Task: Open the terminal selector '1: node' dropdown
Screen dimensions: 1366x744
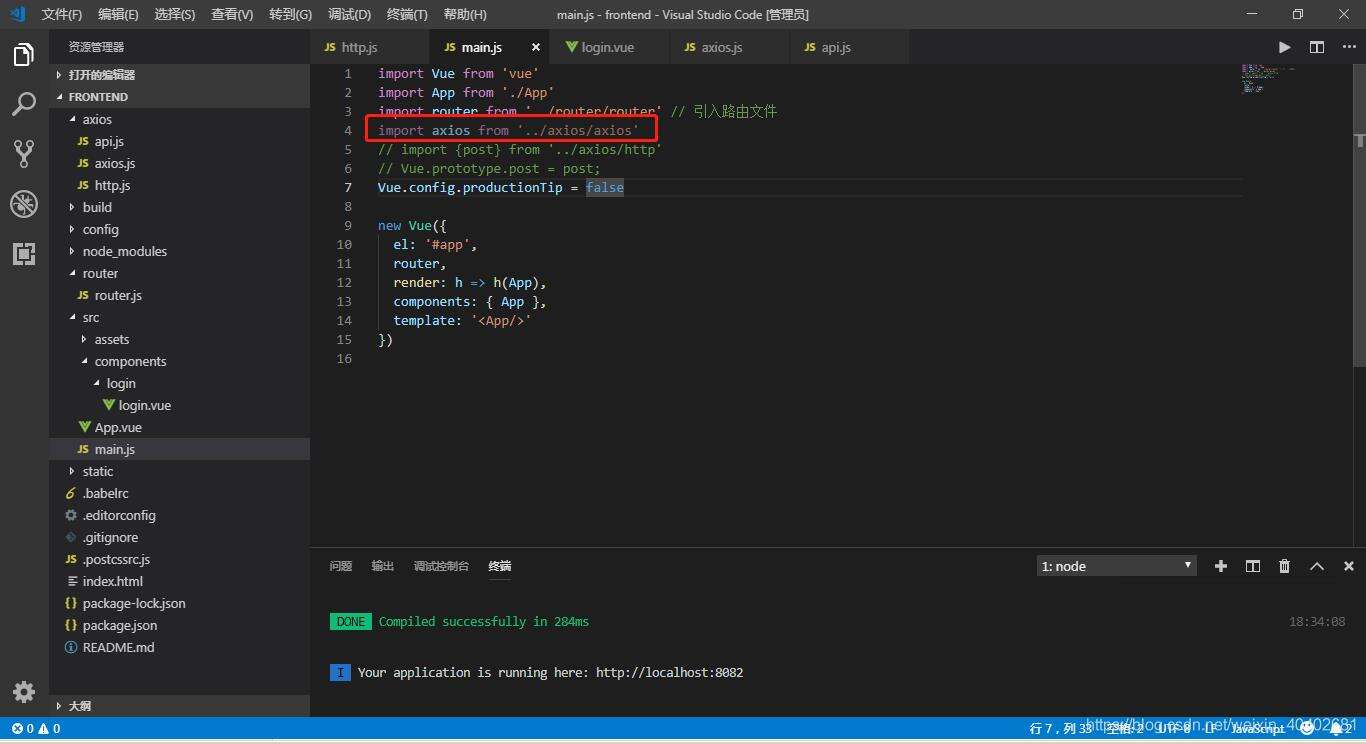Action: (1117, 566)
